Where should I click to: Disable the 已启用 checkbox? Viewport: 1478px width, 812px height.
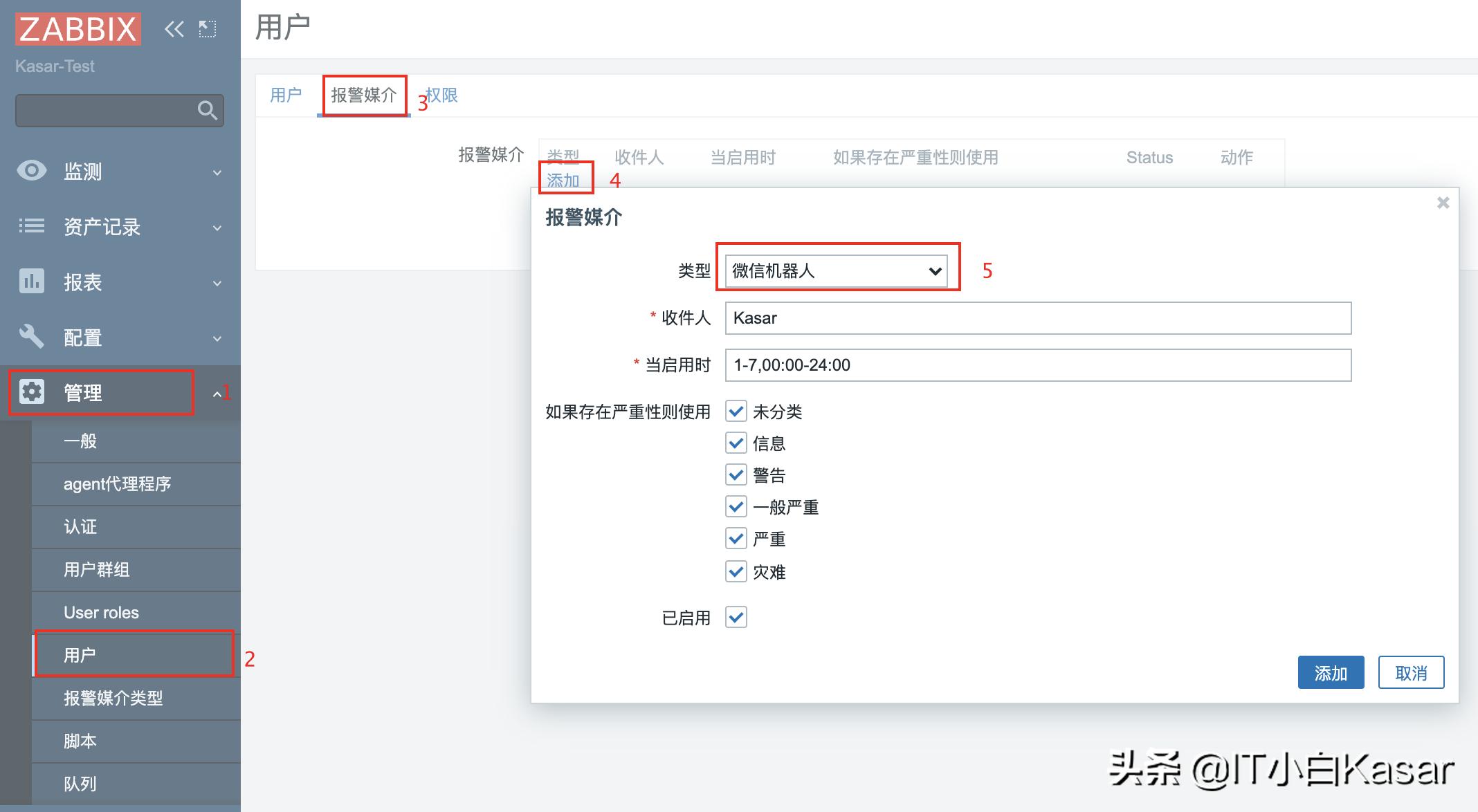736,617
